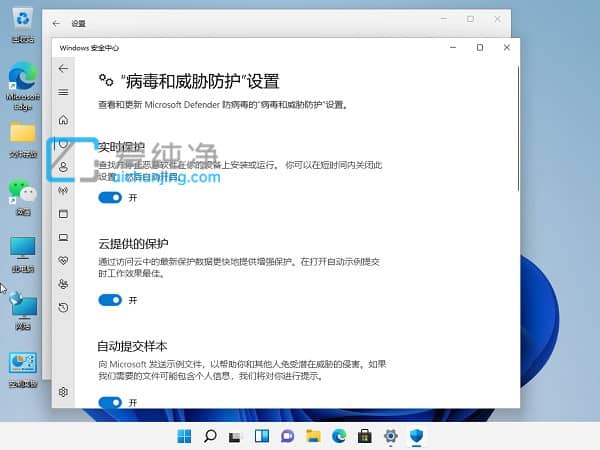Open File Explorer from taskbar
Viewport: 600px width, 450px height.
pyautogui.click(x=313, y=436)
